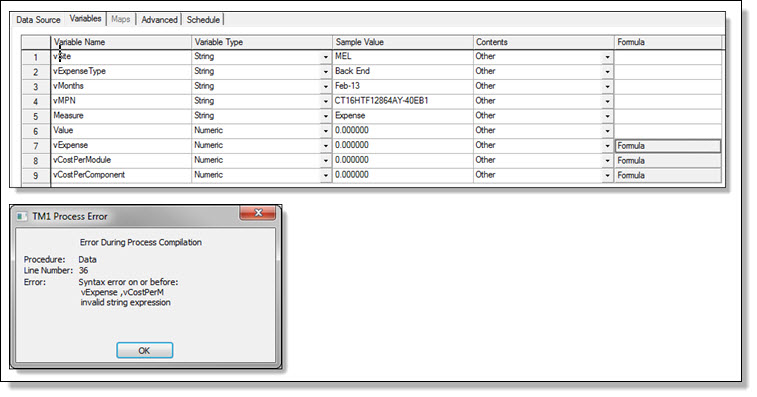Click the Measure variable name cell
This screenshot has width=757, height=397.
(x=121, y=116)
